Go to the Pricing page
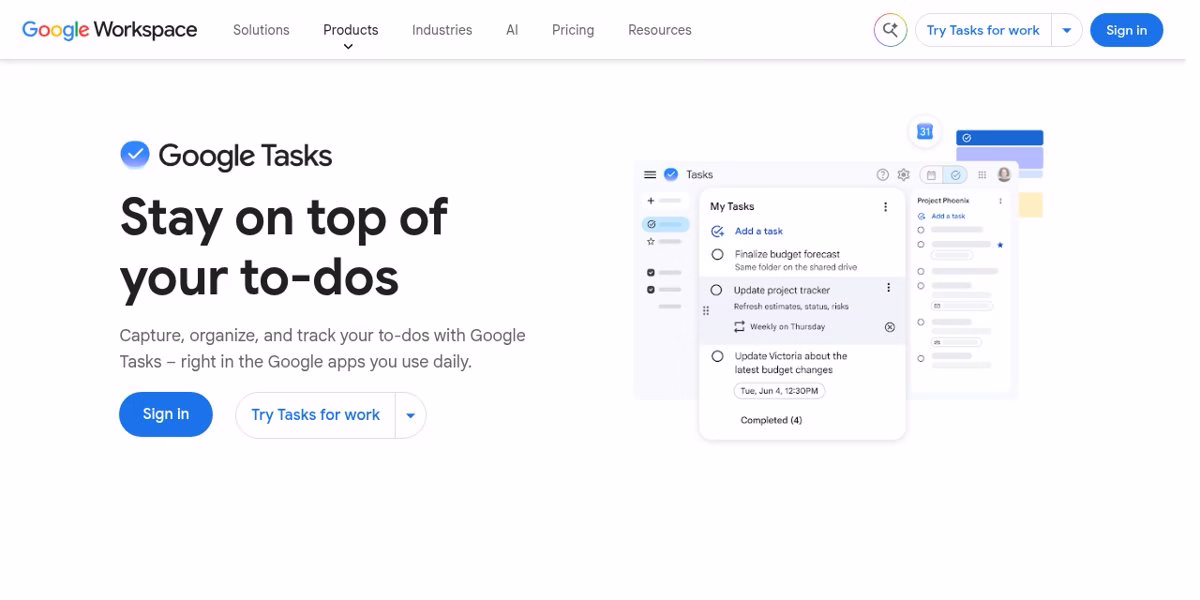Image resolution: width=1200 pixels, height=600 pixels. [573, 30]
